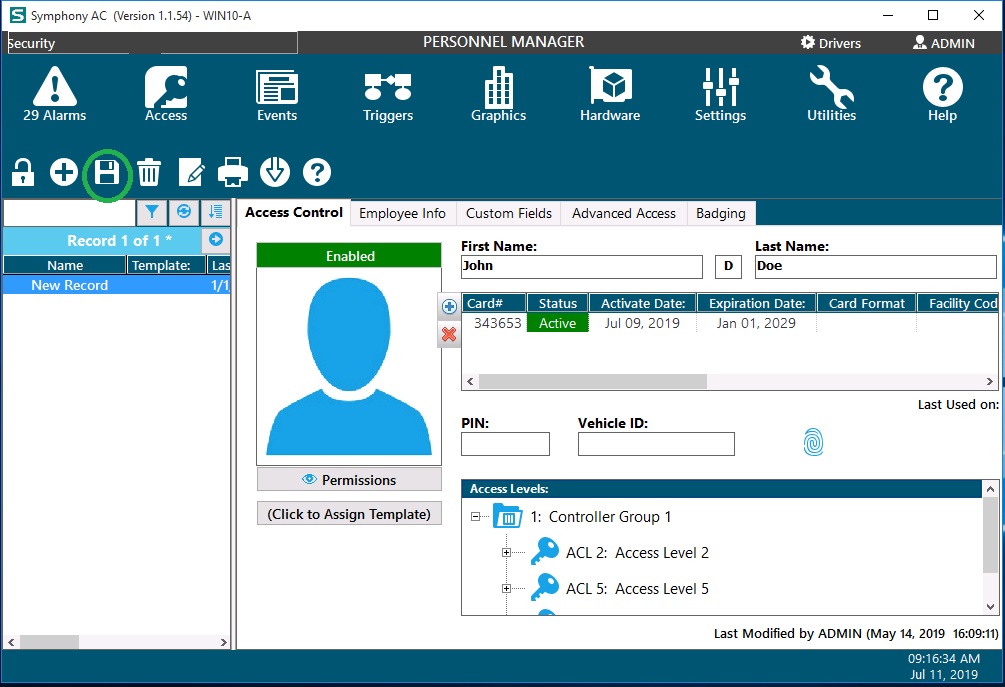Open the Hardware module
1005x687 pixels.
pyautogui.click(x=610, y=94)
